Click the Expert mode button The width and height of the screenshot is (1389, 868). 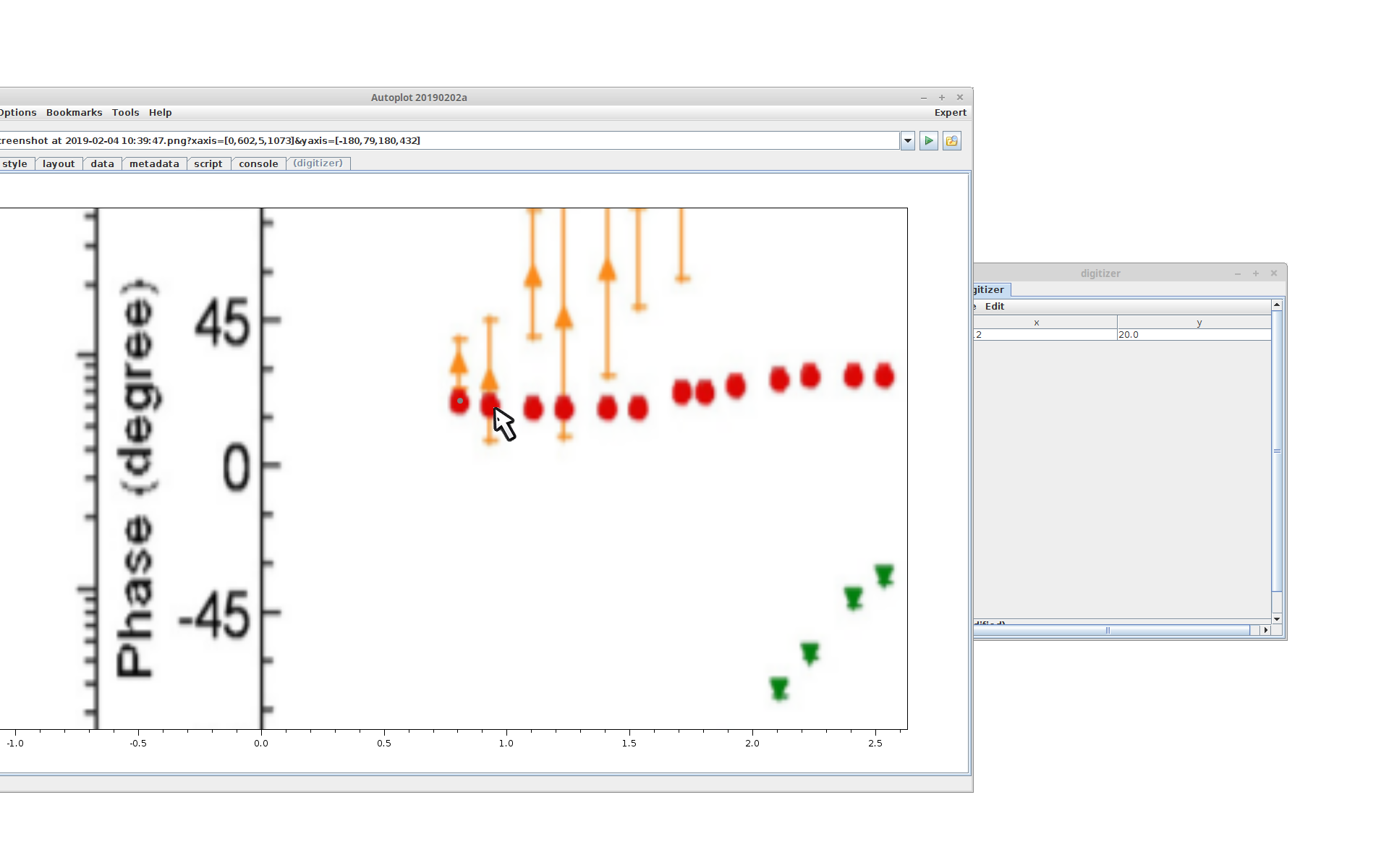click(950, 113)
